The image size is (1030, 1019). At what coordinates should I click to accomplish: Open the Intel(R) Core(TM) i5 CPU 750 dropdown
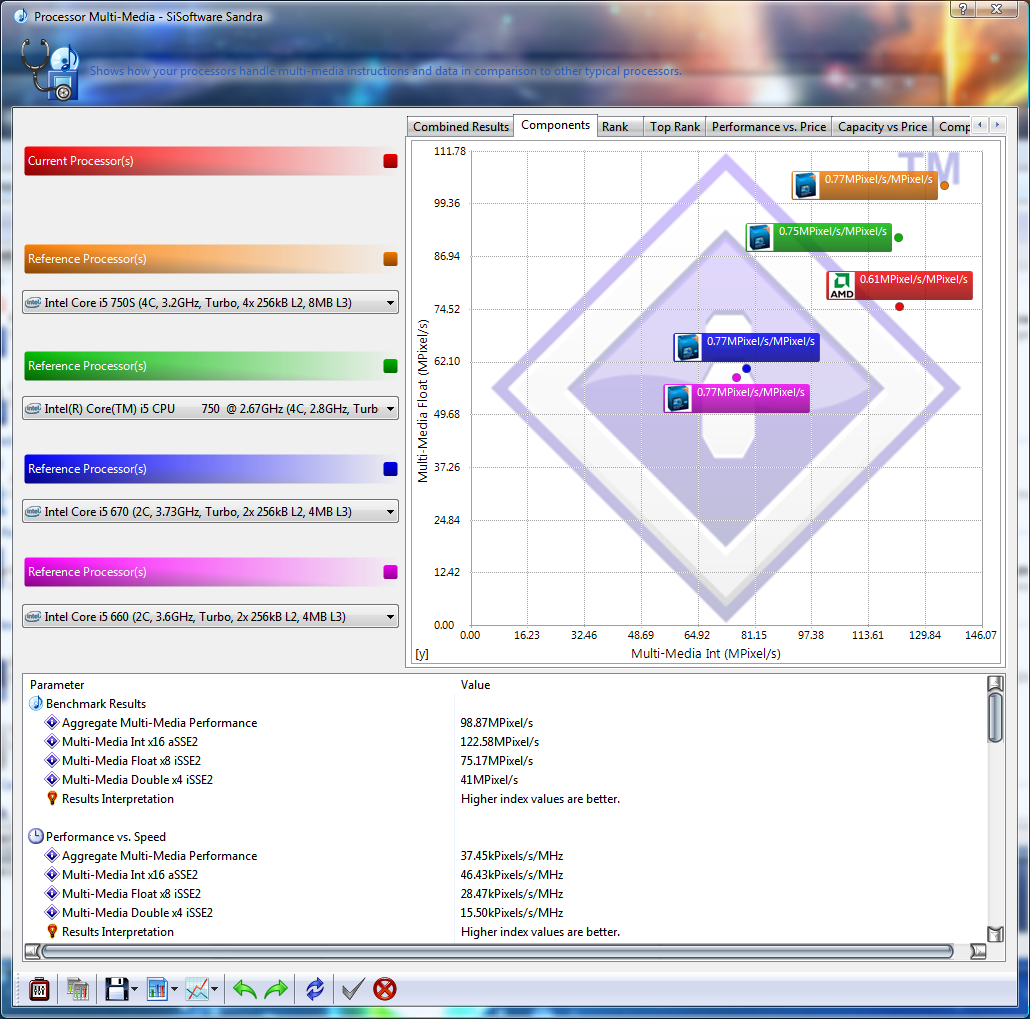tap(210, 408)
